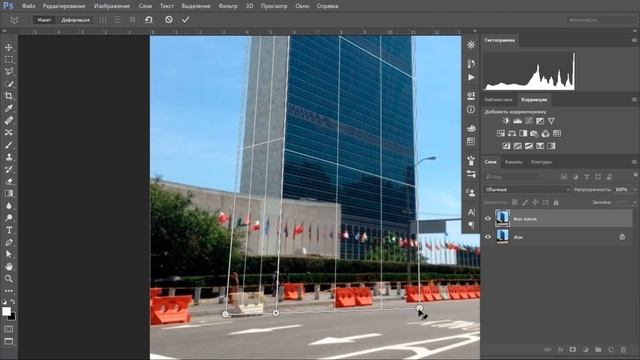The image size is (640, 360).
Task: Toggle pixel layer filter in Layers panel
Action: (564, 177)
